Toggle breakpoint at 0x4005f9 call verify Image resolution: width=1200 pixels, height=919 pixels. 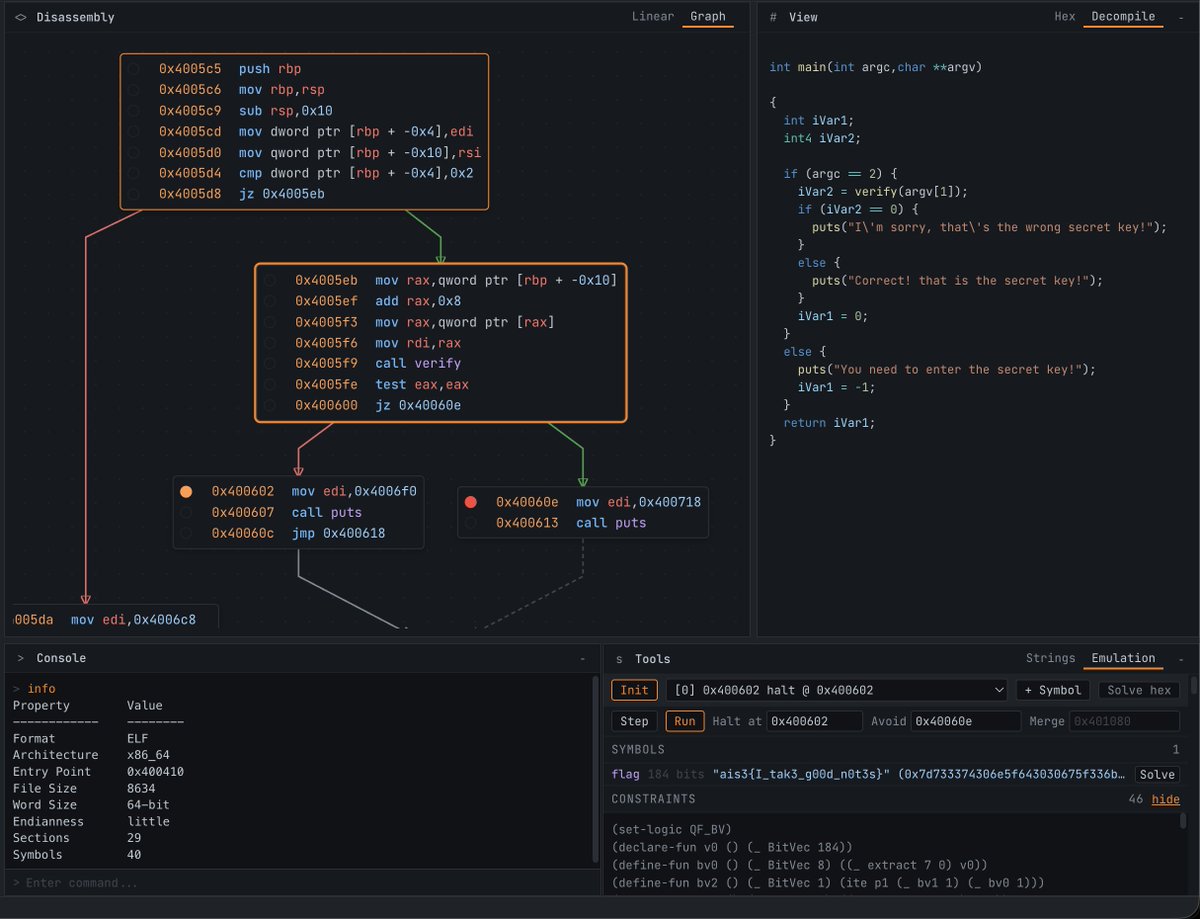[x=270, y=363]
